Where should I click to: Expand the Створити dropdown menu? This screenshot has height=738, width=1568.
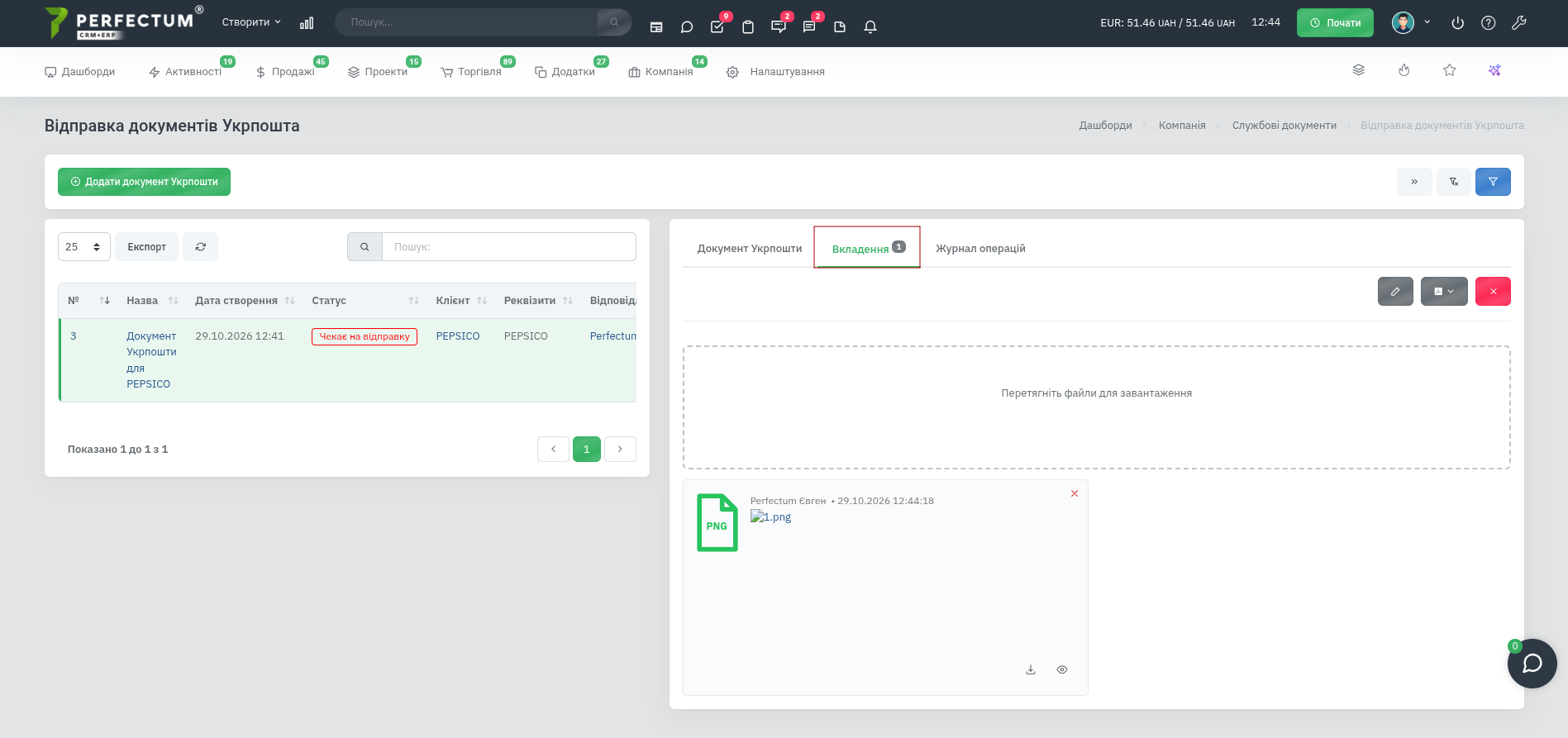(x=251, y=22)
